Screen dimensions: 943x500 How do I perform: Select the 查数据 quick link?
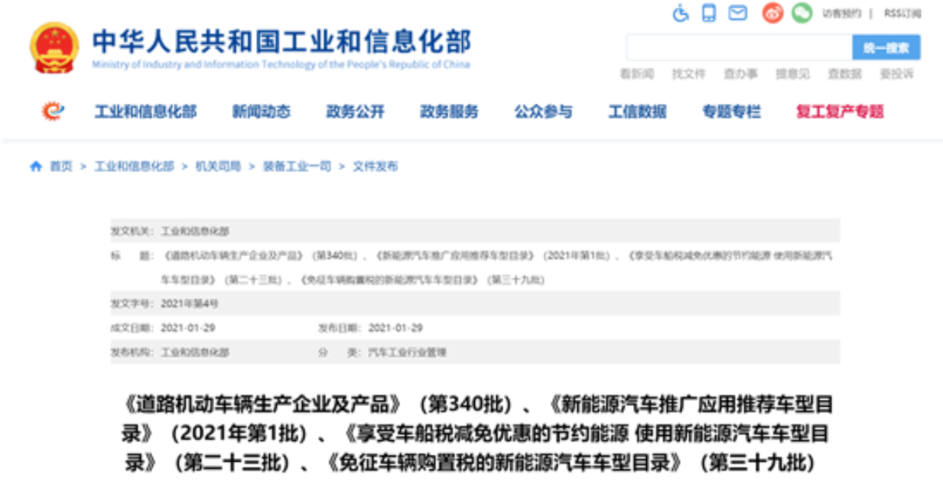click(x=844, y=74)
